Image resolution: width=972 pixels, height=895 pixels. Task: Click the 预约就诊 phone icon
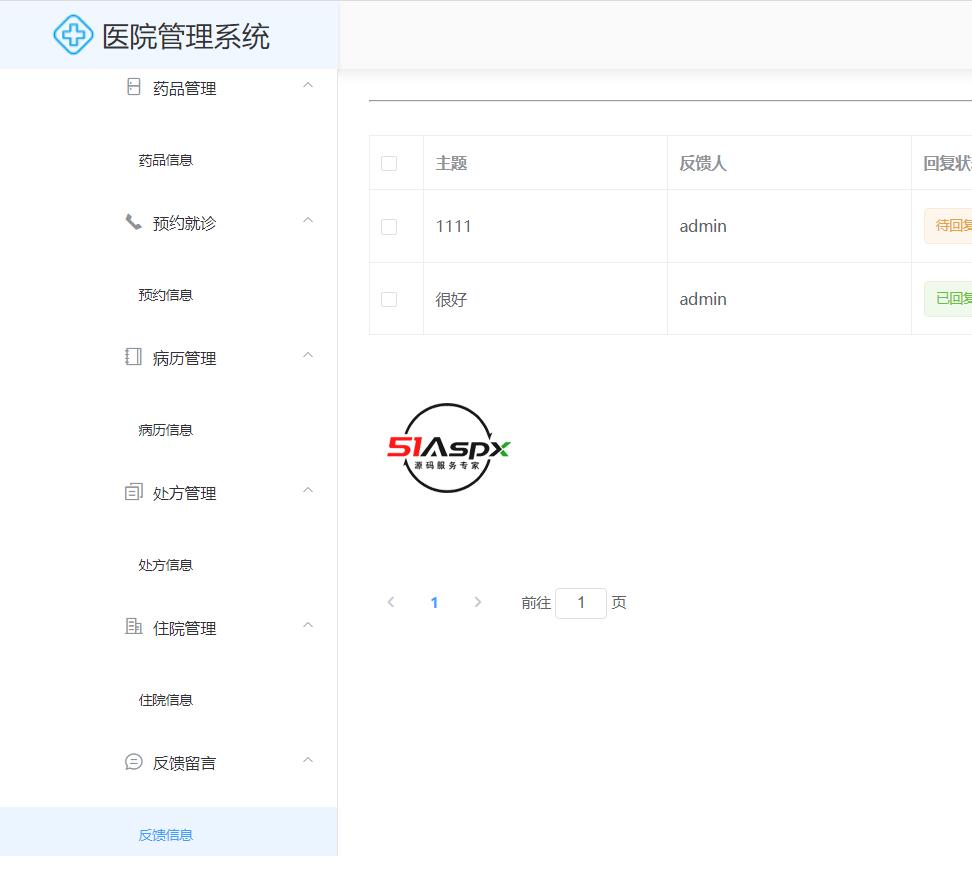(133, 222)
